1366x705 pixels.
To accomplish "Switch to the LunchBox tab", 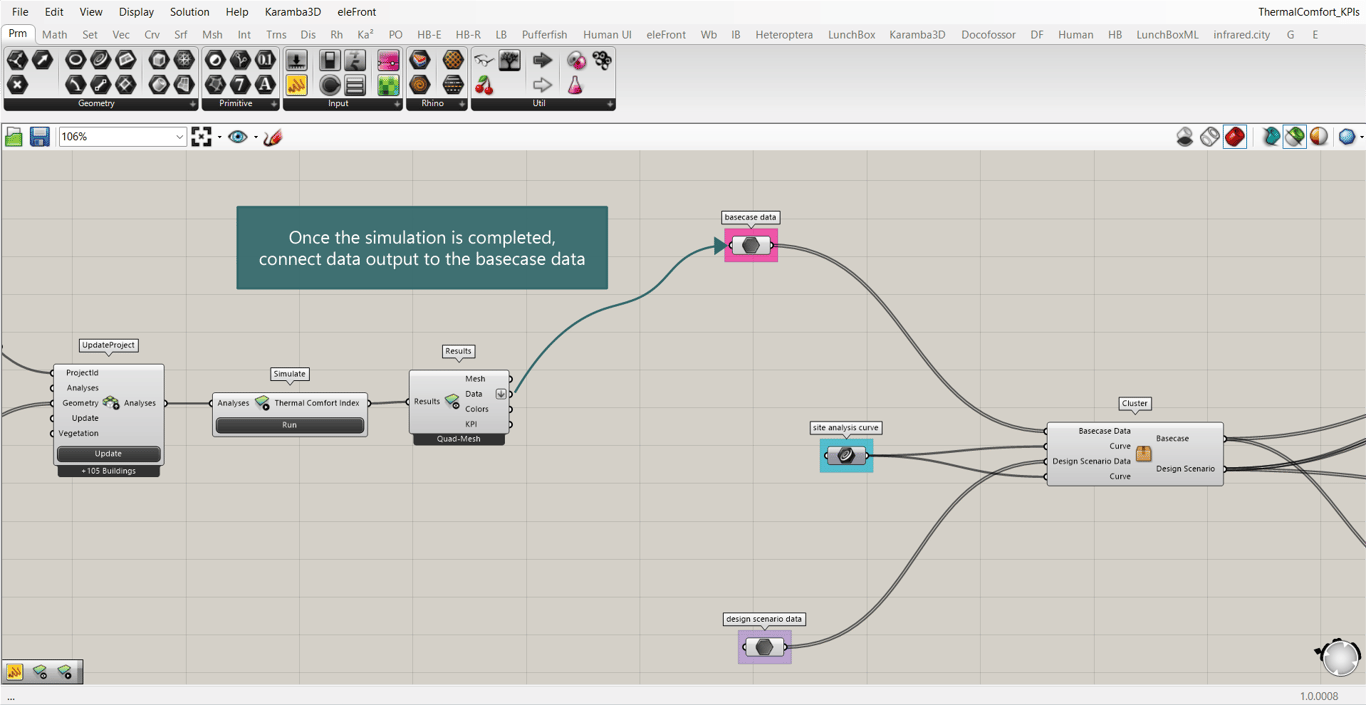I will (x=851, y=34).
